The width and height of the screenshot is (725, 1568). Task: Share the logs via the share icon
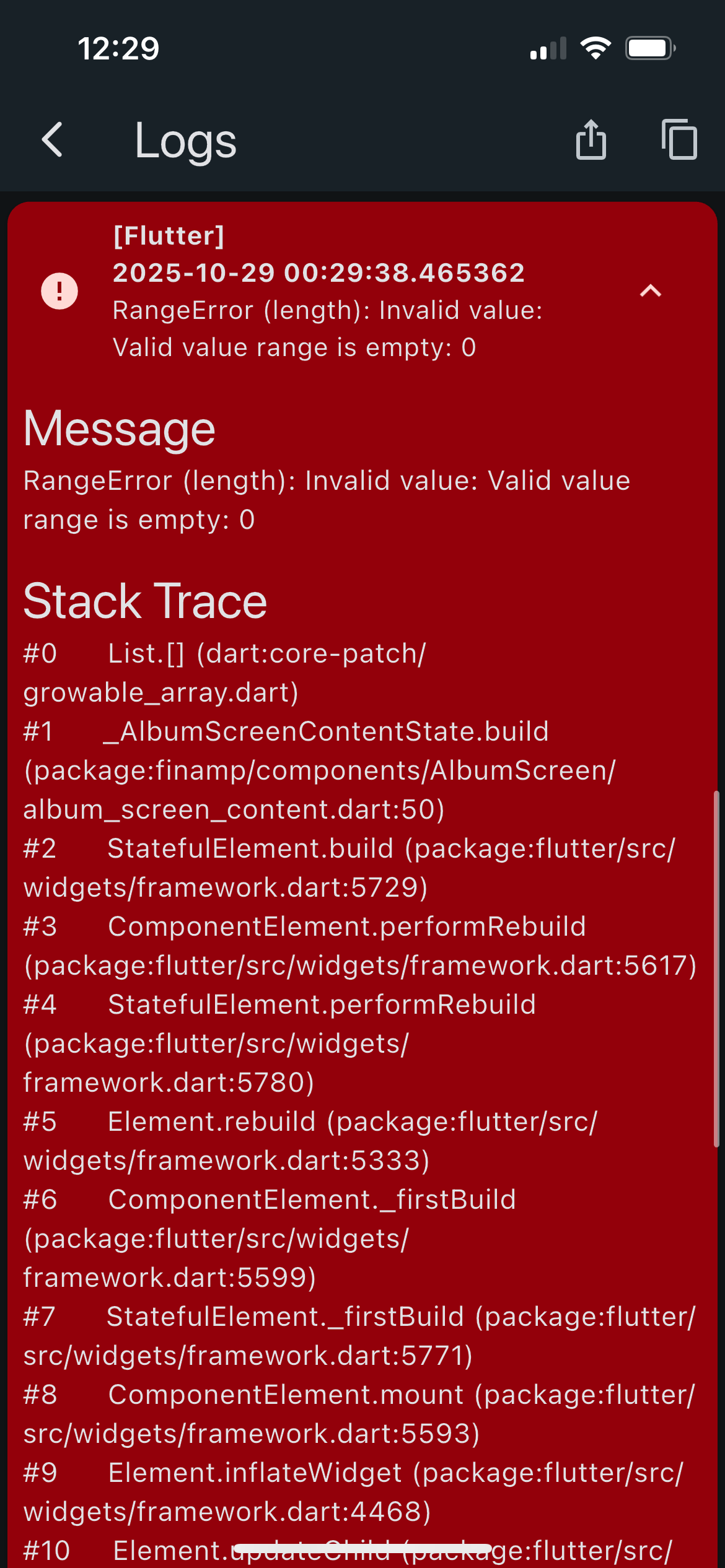click(591, 140)
